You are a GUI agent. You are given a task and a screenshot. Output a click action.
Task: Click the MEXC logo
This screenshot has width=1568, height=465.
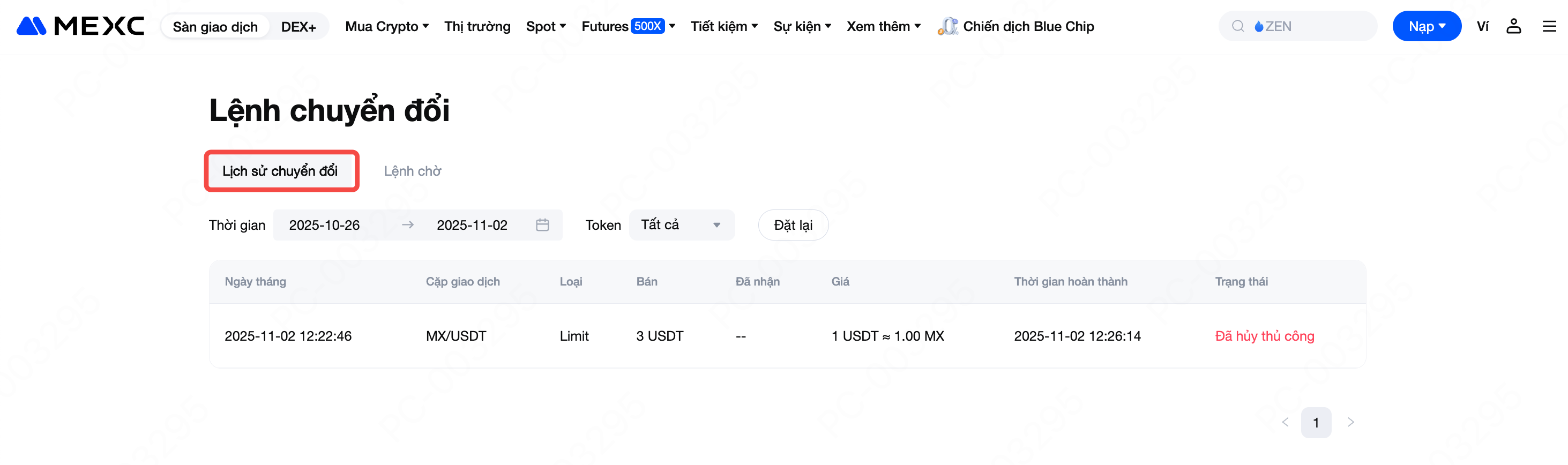click(x=80, y=26)
